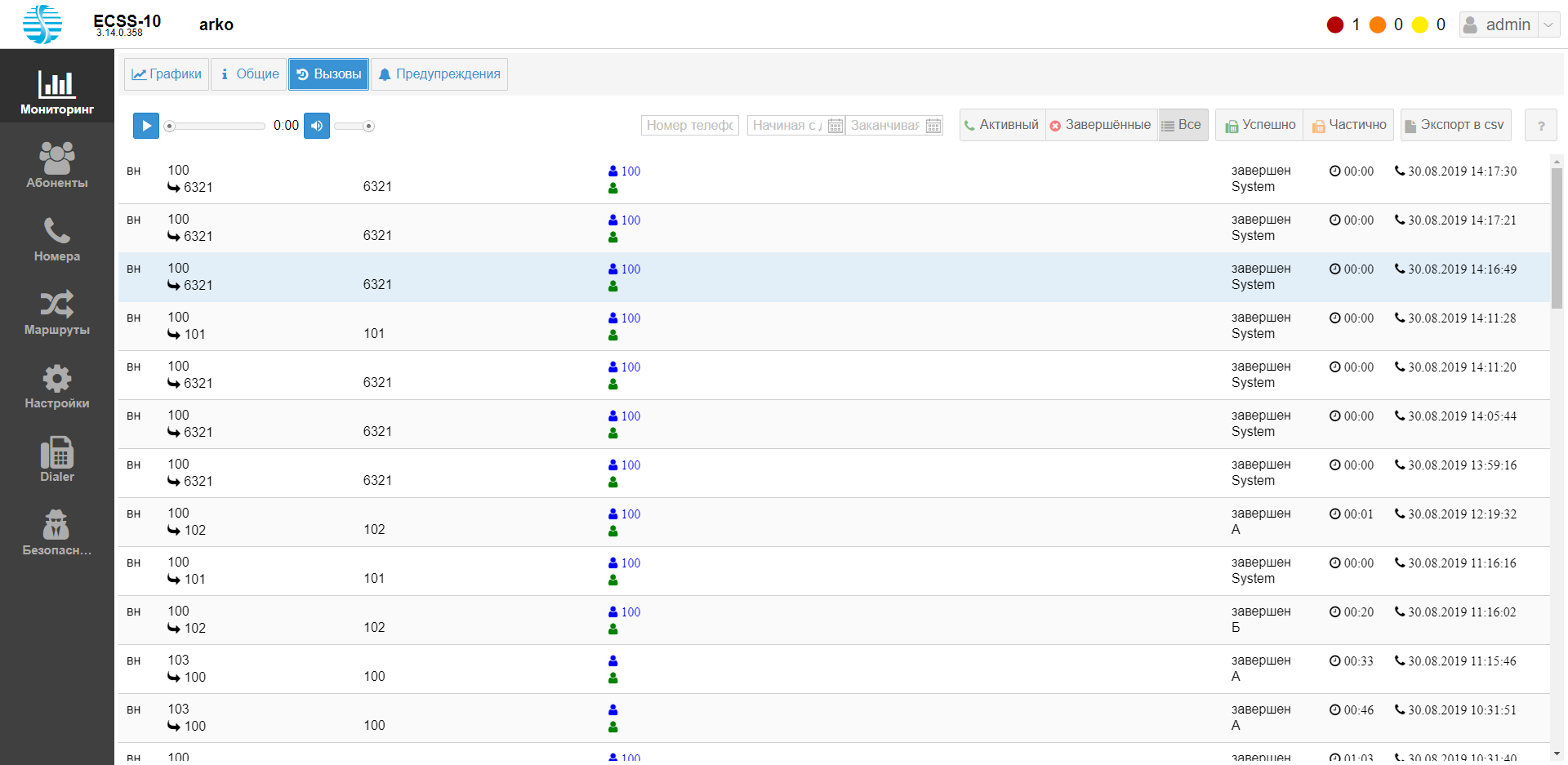Click the blue caller icon in the 10:31:51 row
This screenshot has width=1568, height=765.
point(613,710)
